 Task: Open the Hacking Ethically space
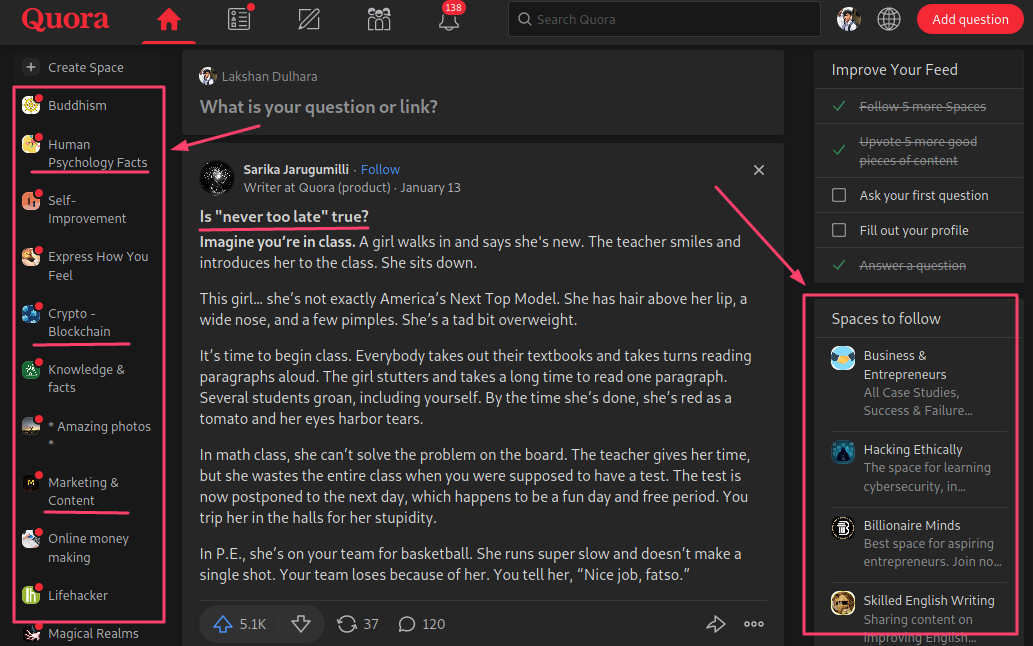click(912, 449)
